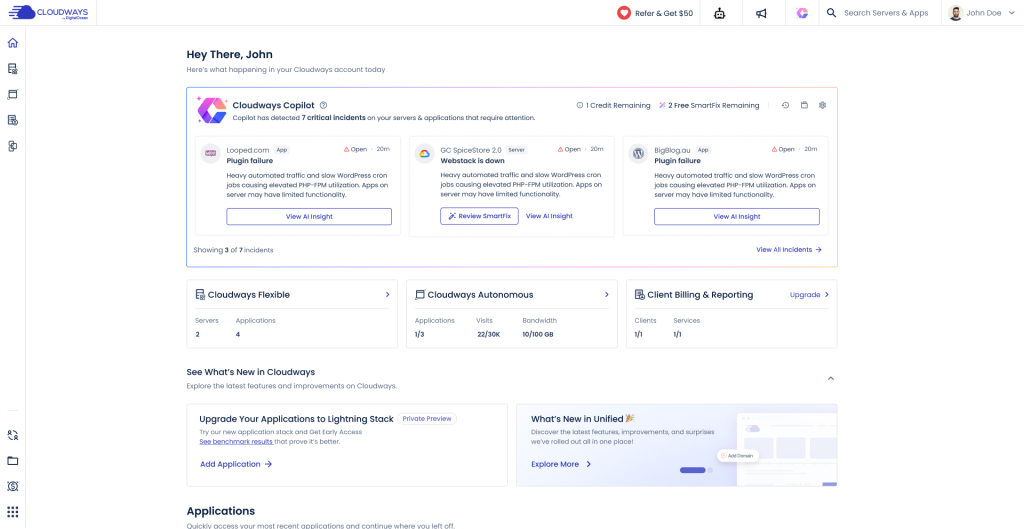Open the dollar affiliate sidebar icon
Image resolution: width=1024 pixels, height=529 pixels.
pos(12,487)
